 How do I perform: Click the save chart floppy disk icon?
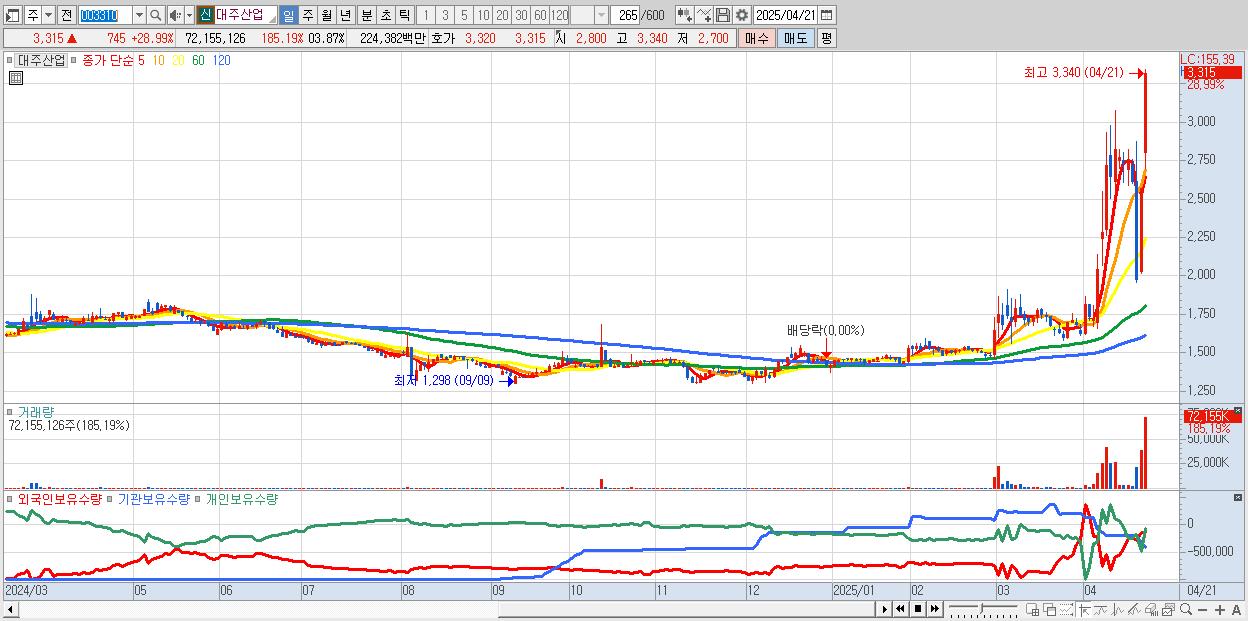click(723, 15)
